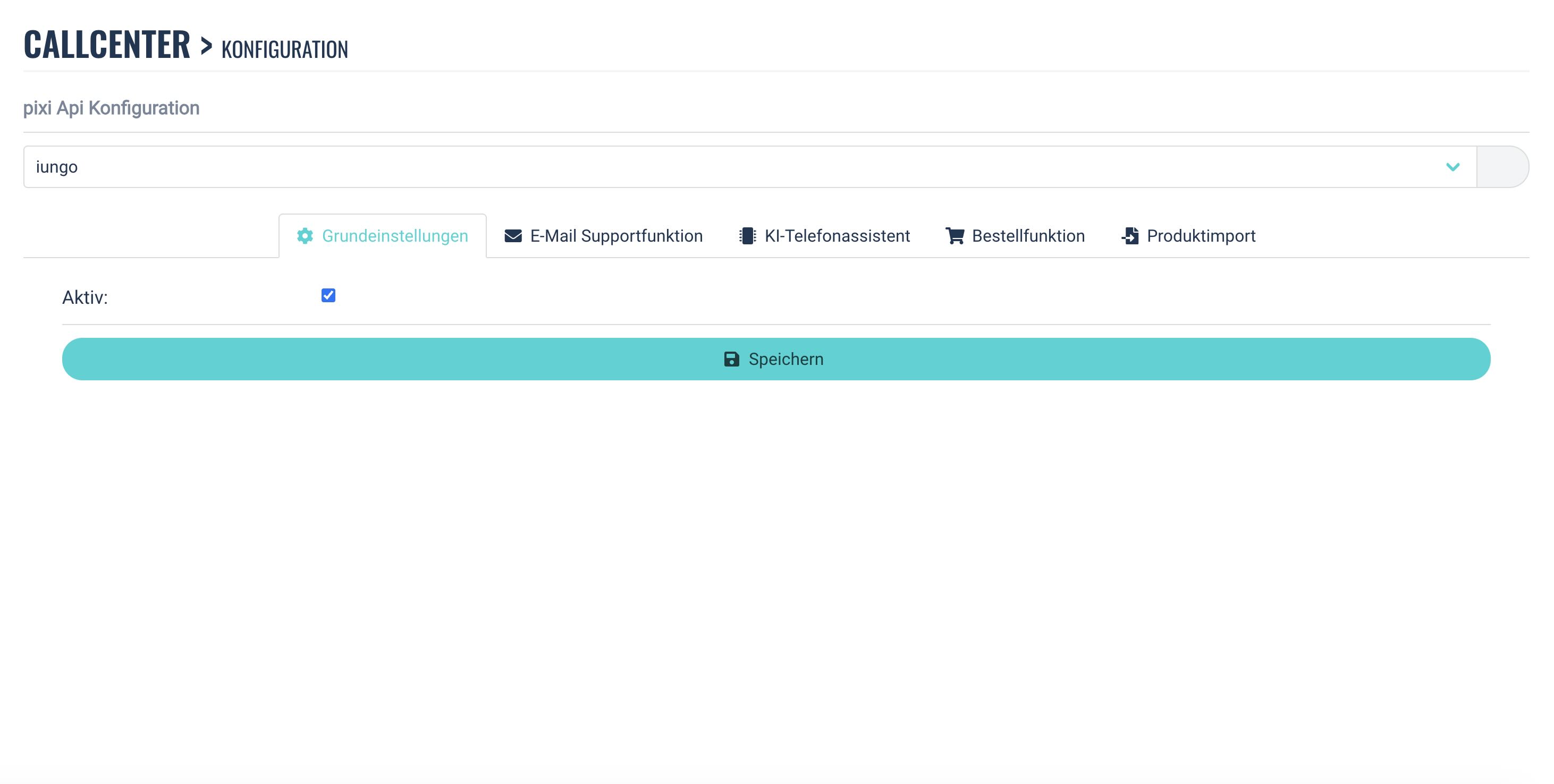Click the grey button beside the dropdown

coord(1502,167)
